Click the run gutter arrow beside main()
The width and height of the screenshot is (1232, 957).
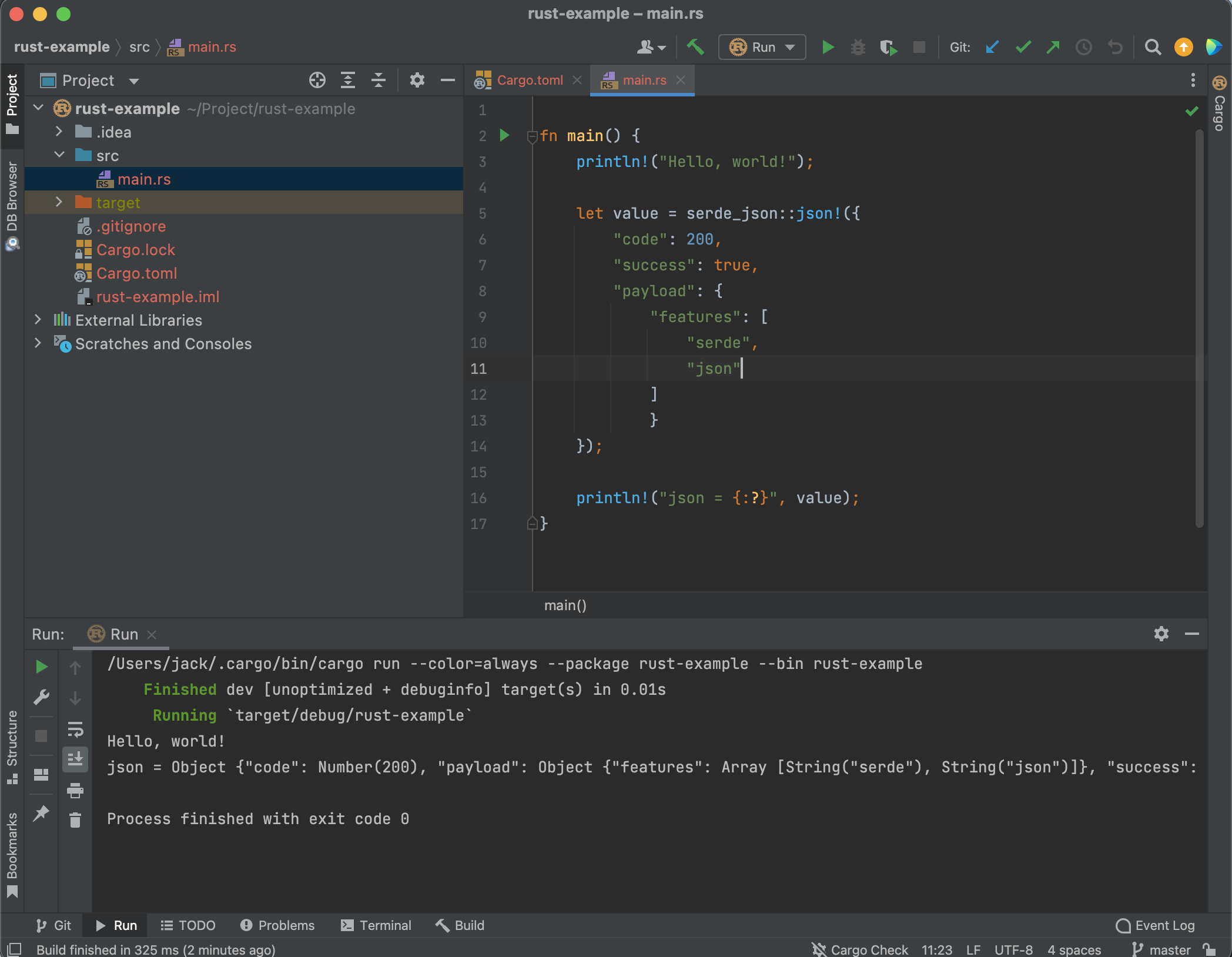click(x=504, y=136)
